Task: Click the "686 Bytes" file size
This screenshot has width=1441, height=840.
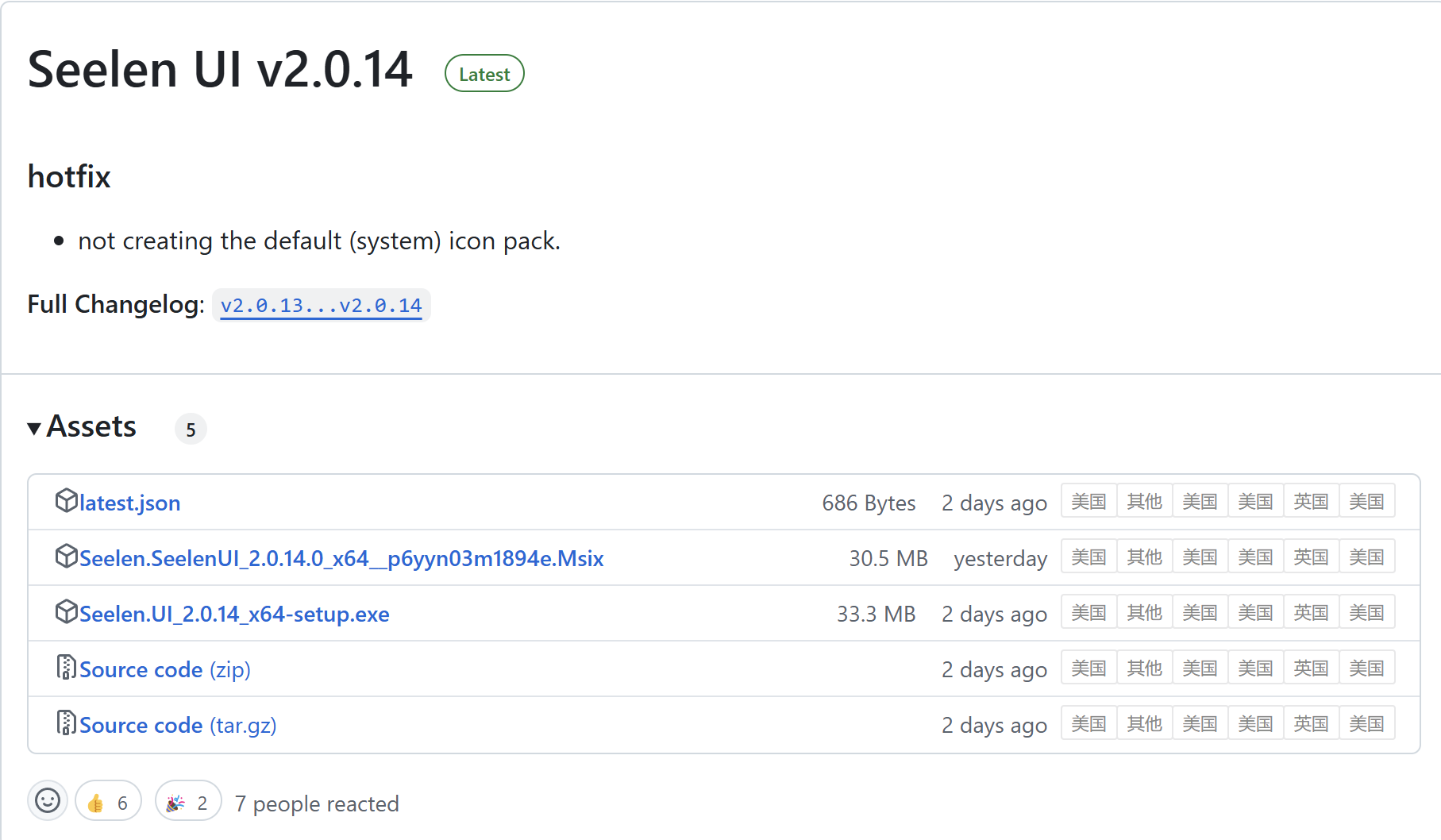Action: (869, 503)
